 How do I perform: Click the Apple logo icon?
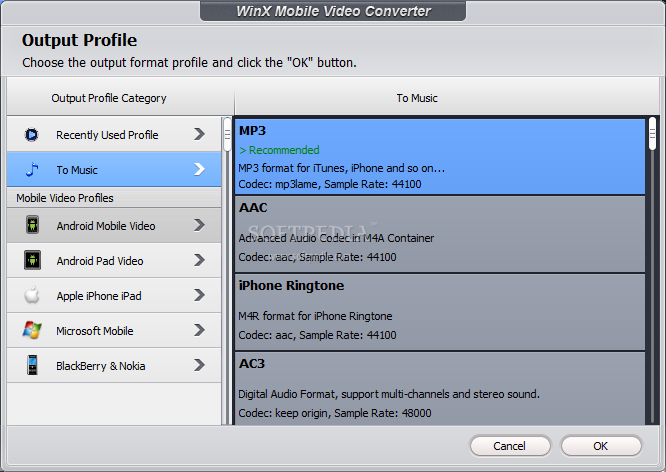[32, 295]
